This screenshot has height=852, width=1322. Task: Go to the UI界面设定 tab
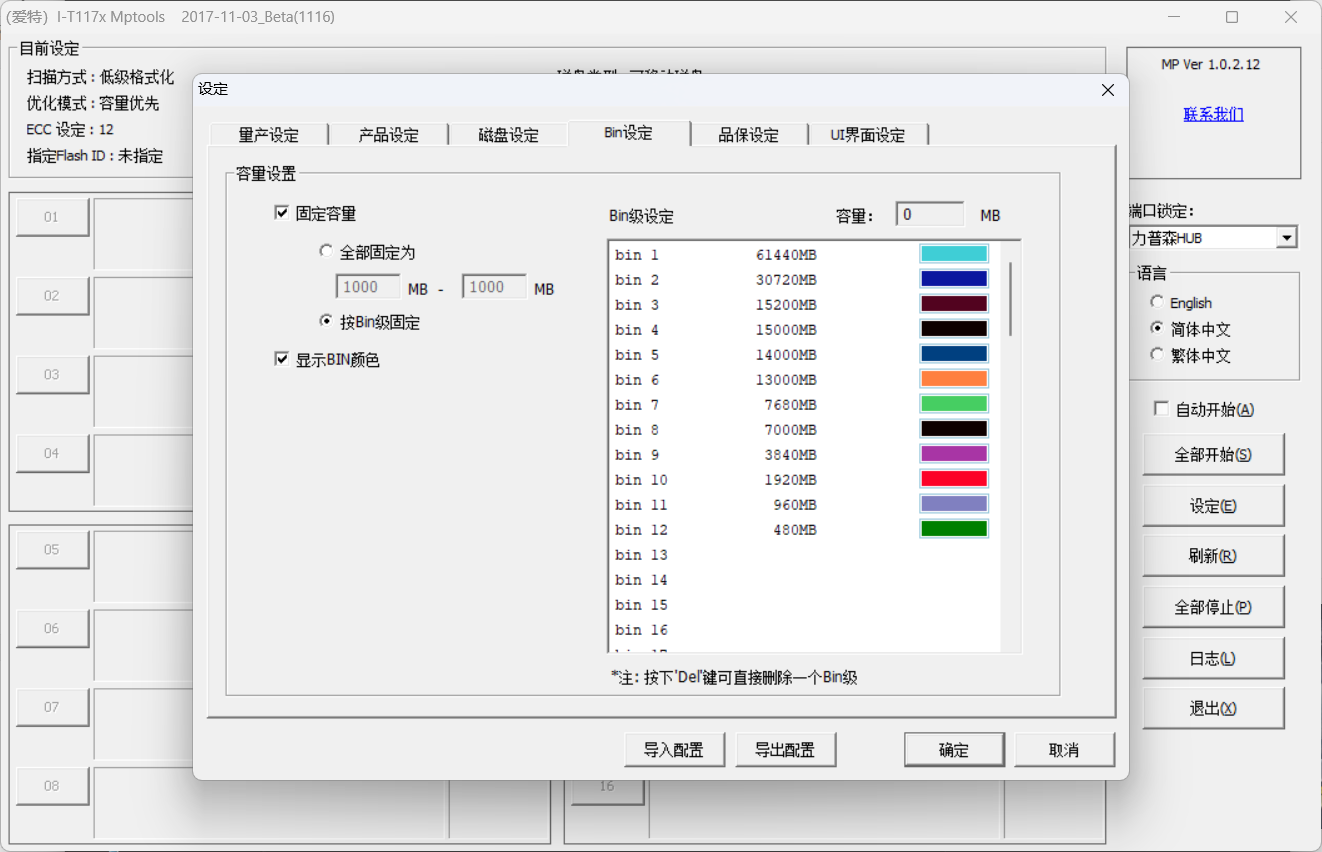(x=867, y=135)
